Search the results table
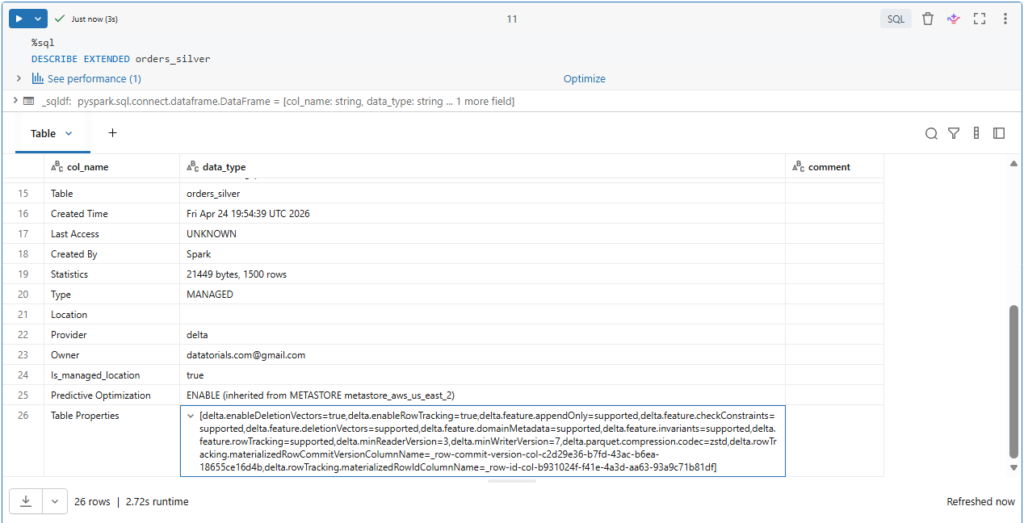Screen dimensions: 1024x523 [931, 133]
